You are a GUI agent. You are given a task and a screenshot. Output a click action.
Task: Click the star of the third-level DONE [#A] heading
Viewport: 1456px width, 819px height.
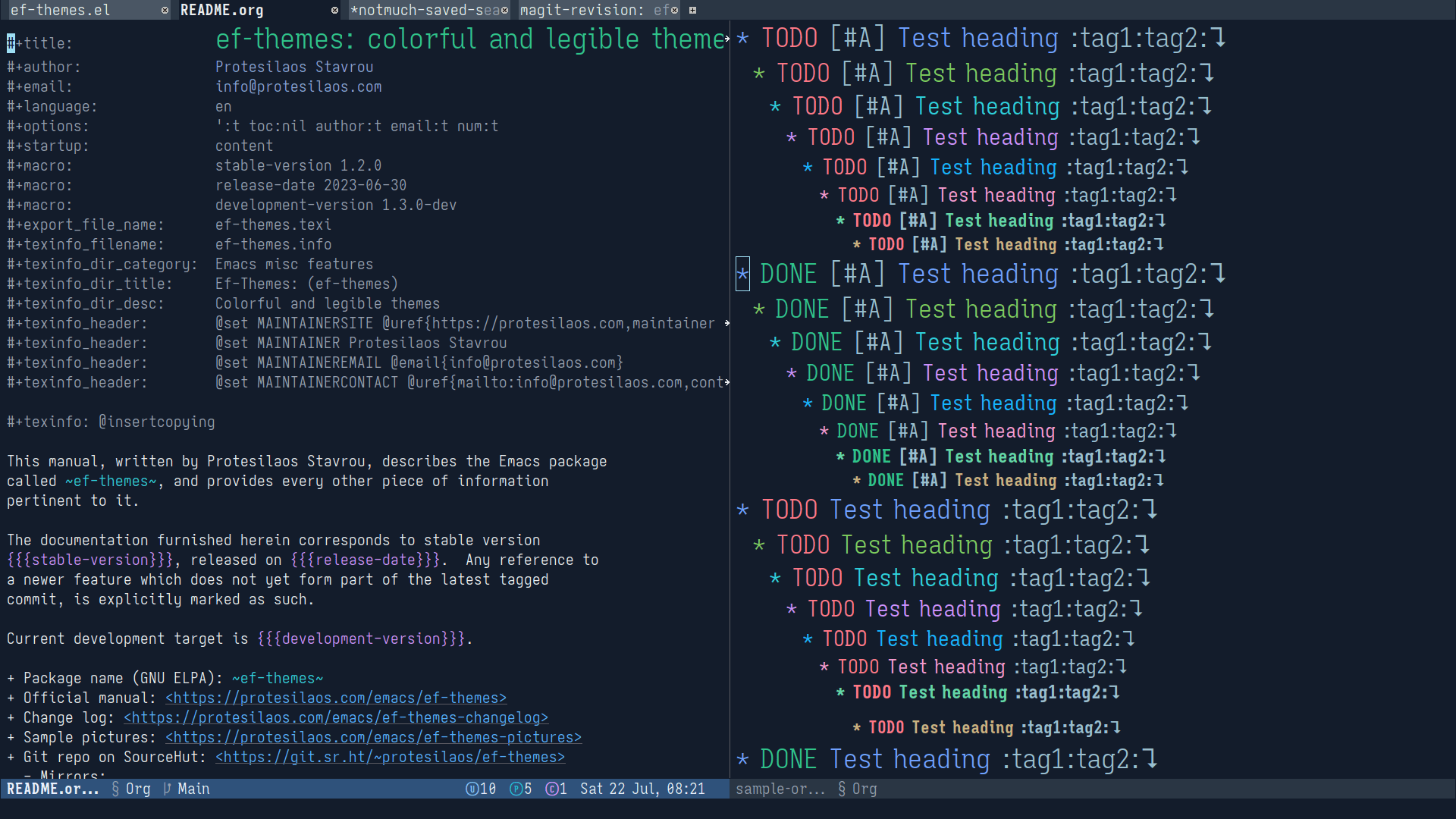775,343
